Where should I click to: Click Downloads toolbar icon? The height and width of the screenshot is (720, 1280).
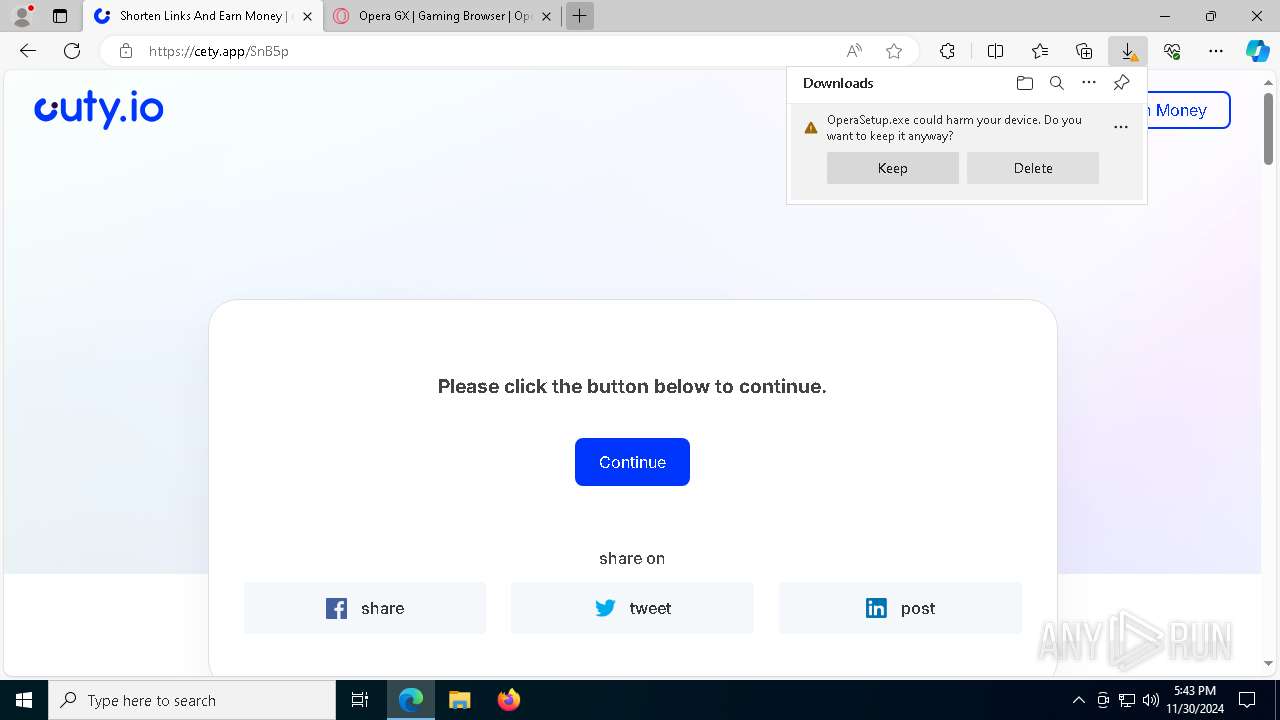click(x=1128, y=51)
